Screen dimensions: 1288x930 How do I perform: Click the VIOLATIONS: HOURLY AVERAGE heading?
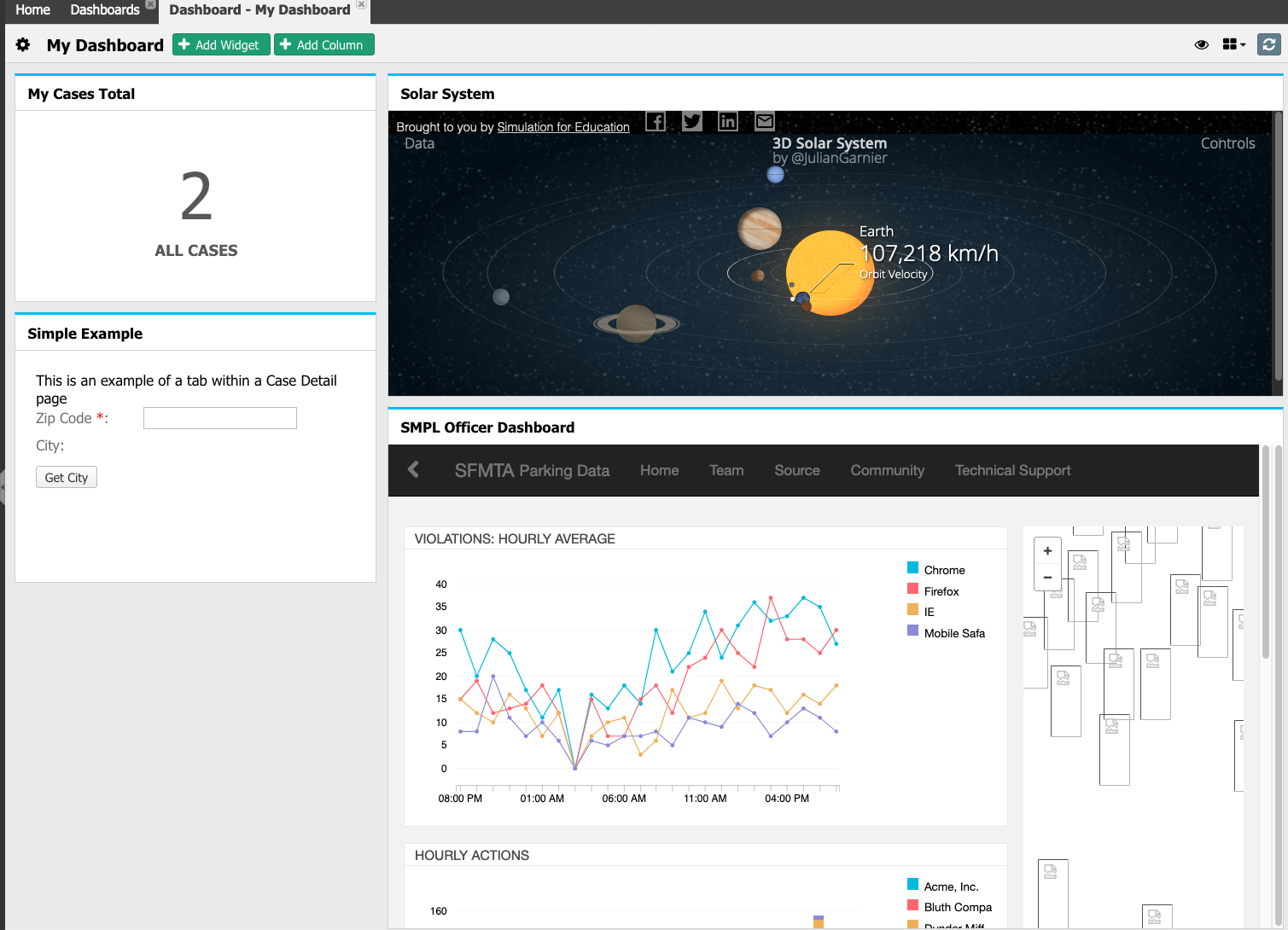coord(515,538)
